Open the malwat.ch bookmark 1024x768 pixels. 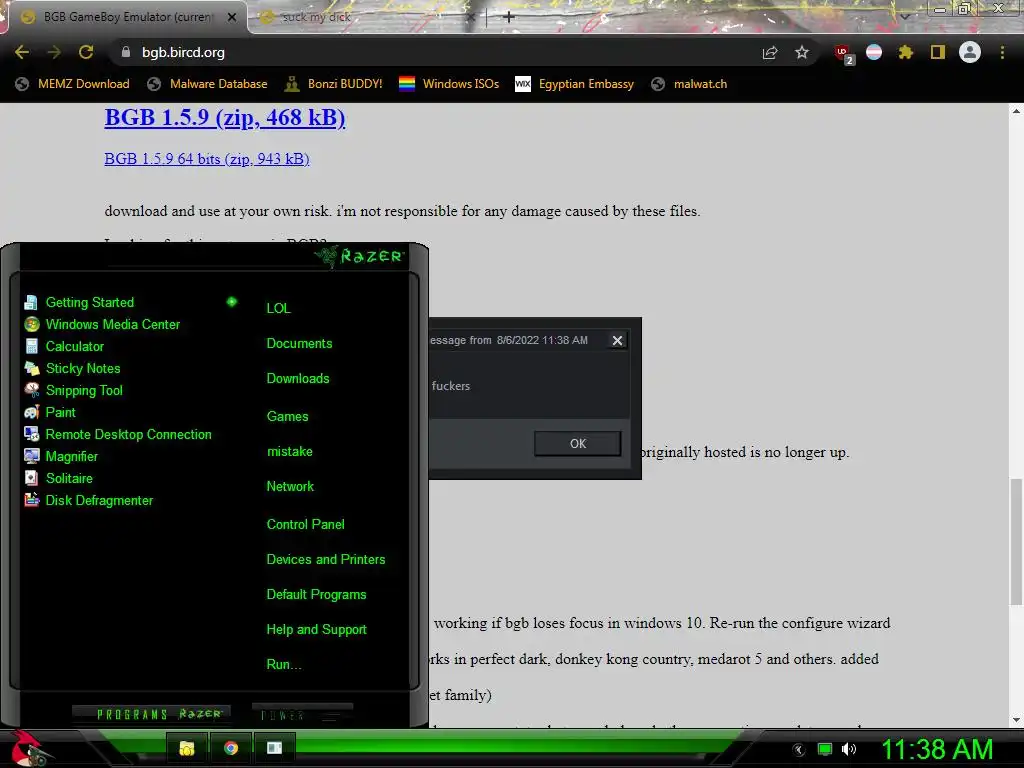(689, 84)
